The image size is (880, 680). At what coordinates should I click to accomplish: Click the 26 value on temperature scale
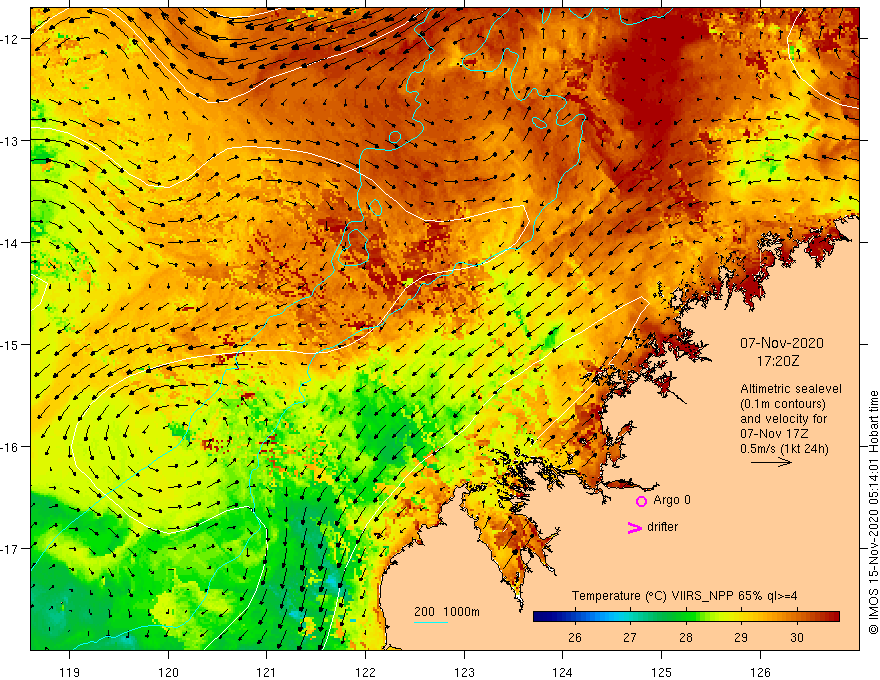pos(574,637)
